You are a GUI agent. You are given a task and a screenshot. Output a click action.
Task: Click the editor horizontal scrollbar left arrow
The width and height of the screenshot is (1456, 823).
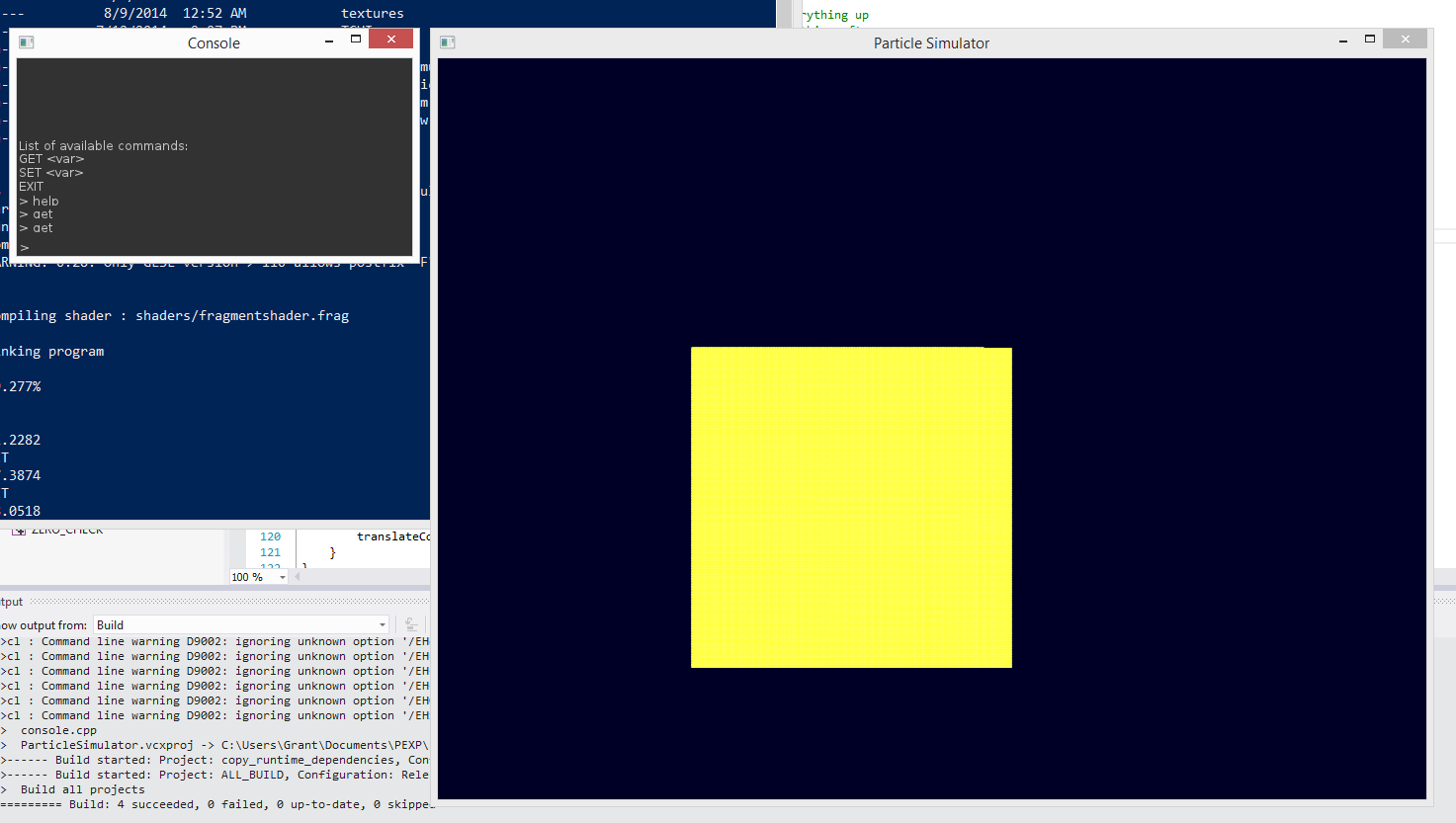(x=298, y=577)
